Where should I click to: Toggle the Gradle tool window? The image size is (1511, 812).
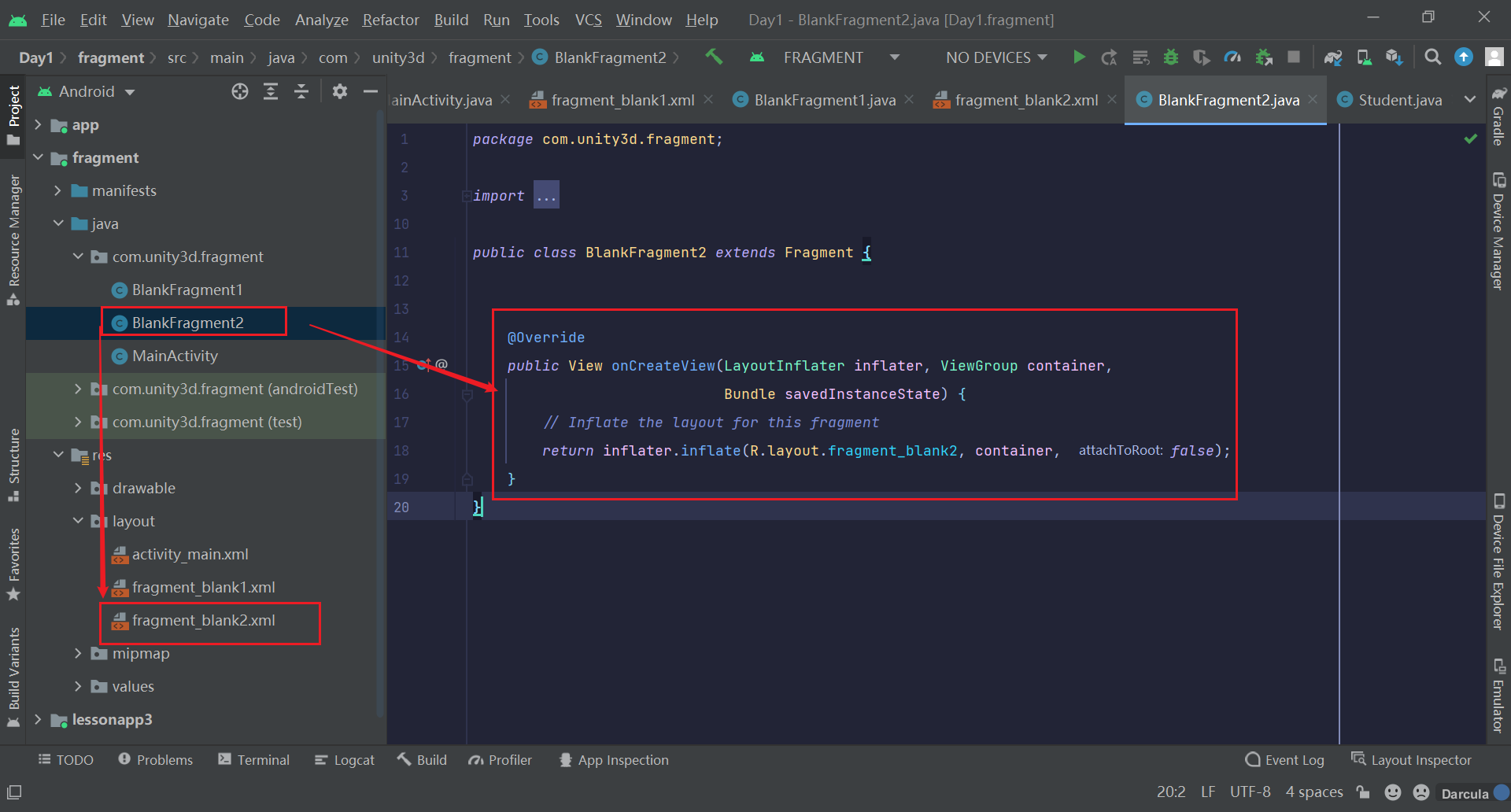(x=1498, y=116)
